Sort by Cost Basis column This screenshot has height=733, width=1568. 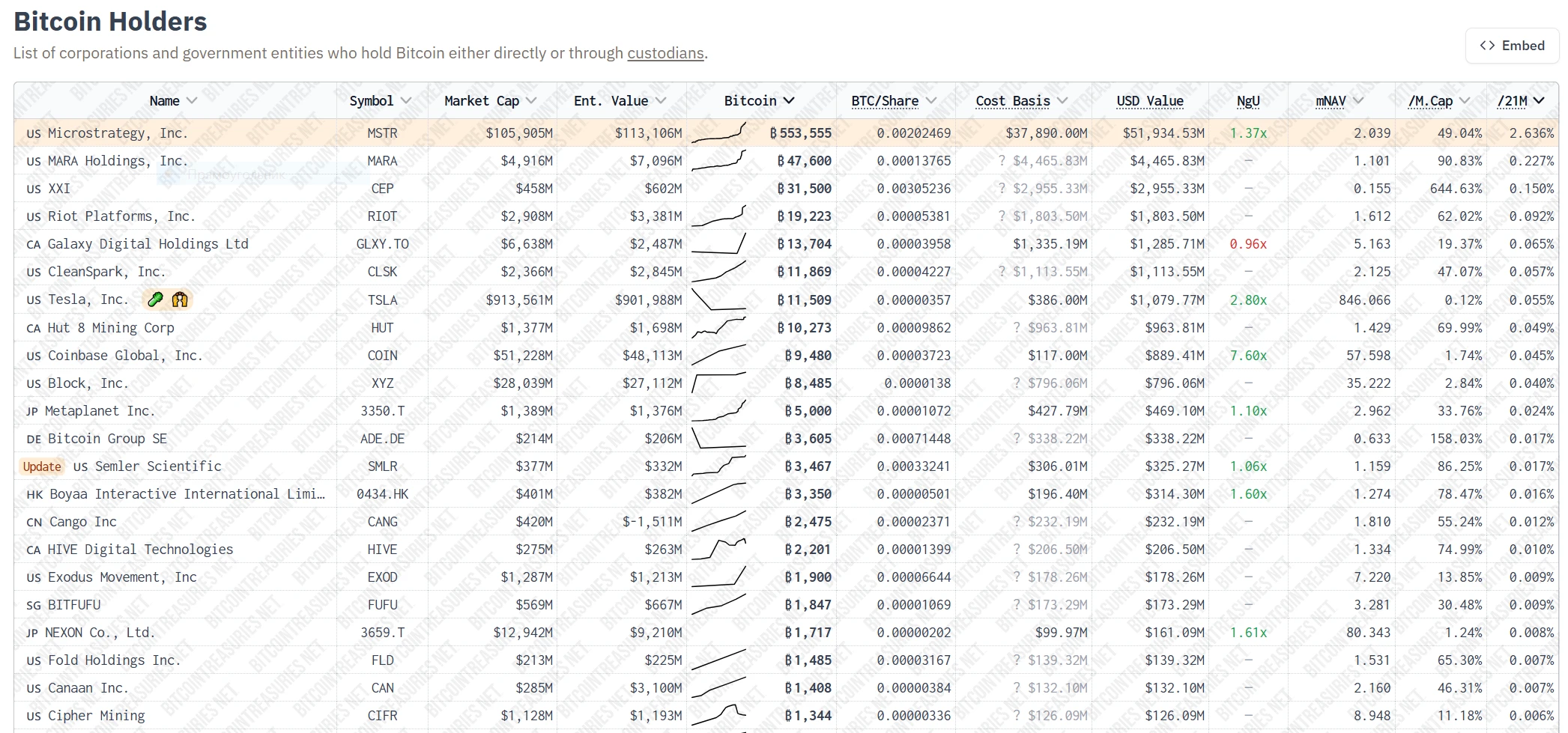(x=1022, y=101)
